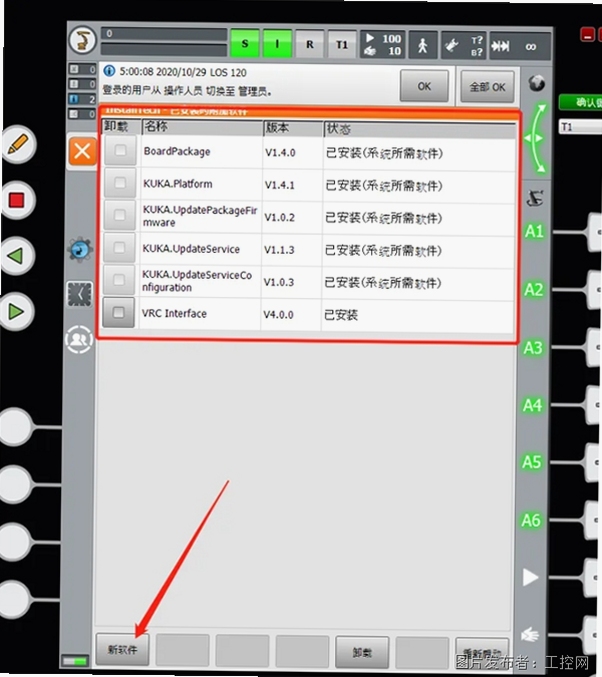Image resolution: width=602 pixels, height=677 pixels.
Task: Select the KUKA.Platform name cell
Action: tap(200, 184)
